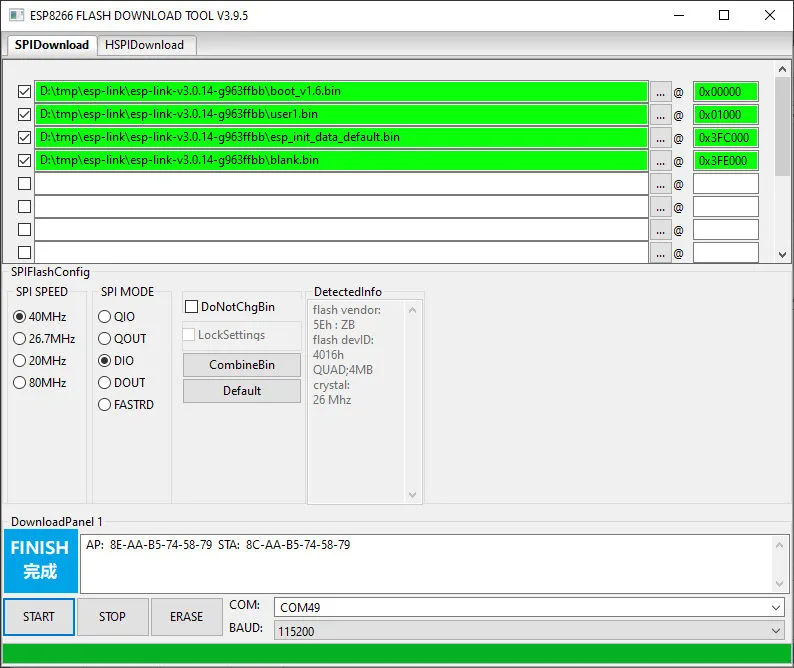Image resolution: width=794 pixels, height=668 pixels.
Task: Choose QIO SPI mode
Action: [105, 317]
